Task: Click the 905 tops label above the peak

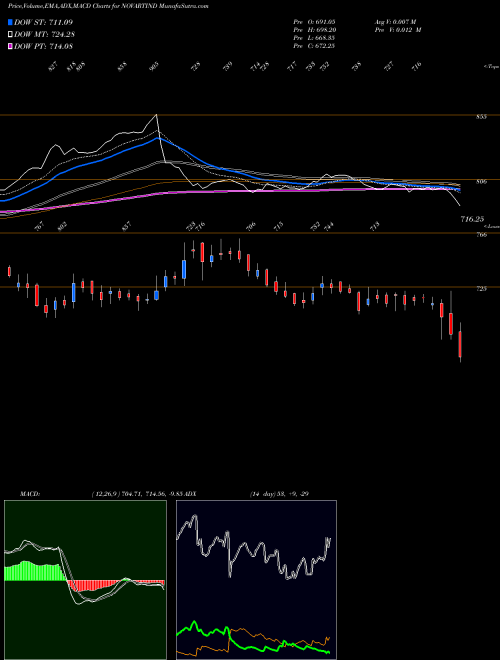Action: click(155, 66)
